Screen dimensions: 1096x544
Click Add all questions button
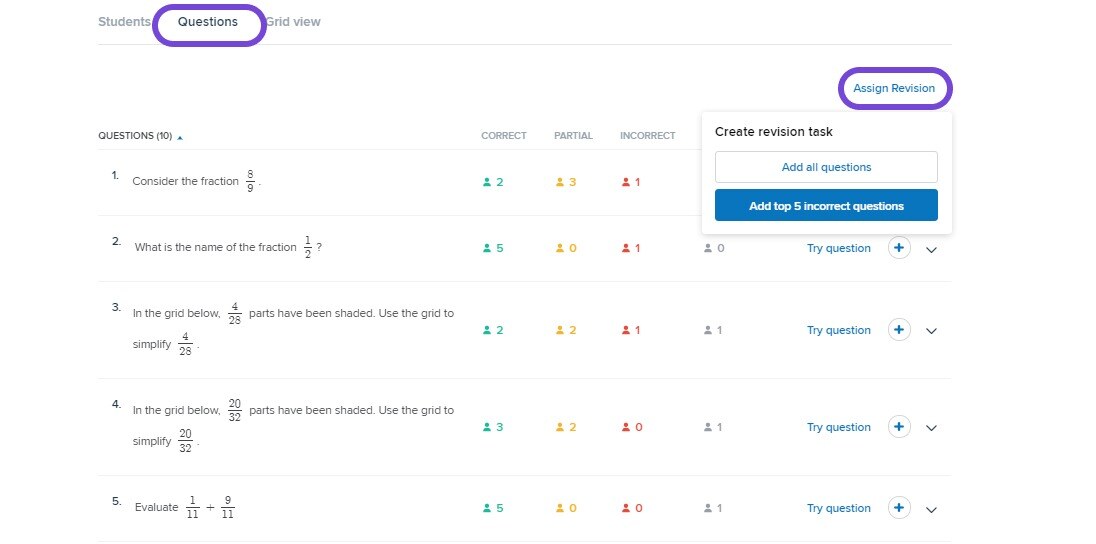tap(826, 167)
